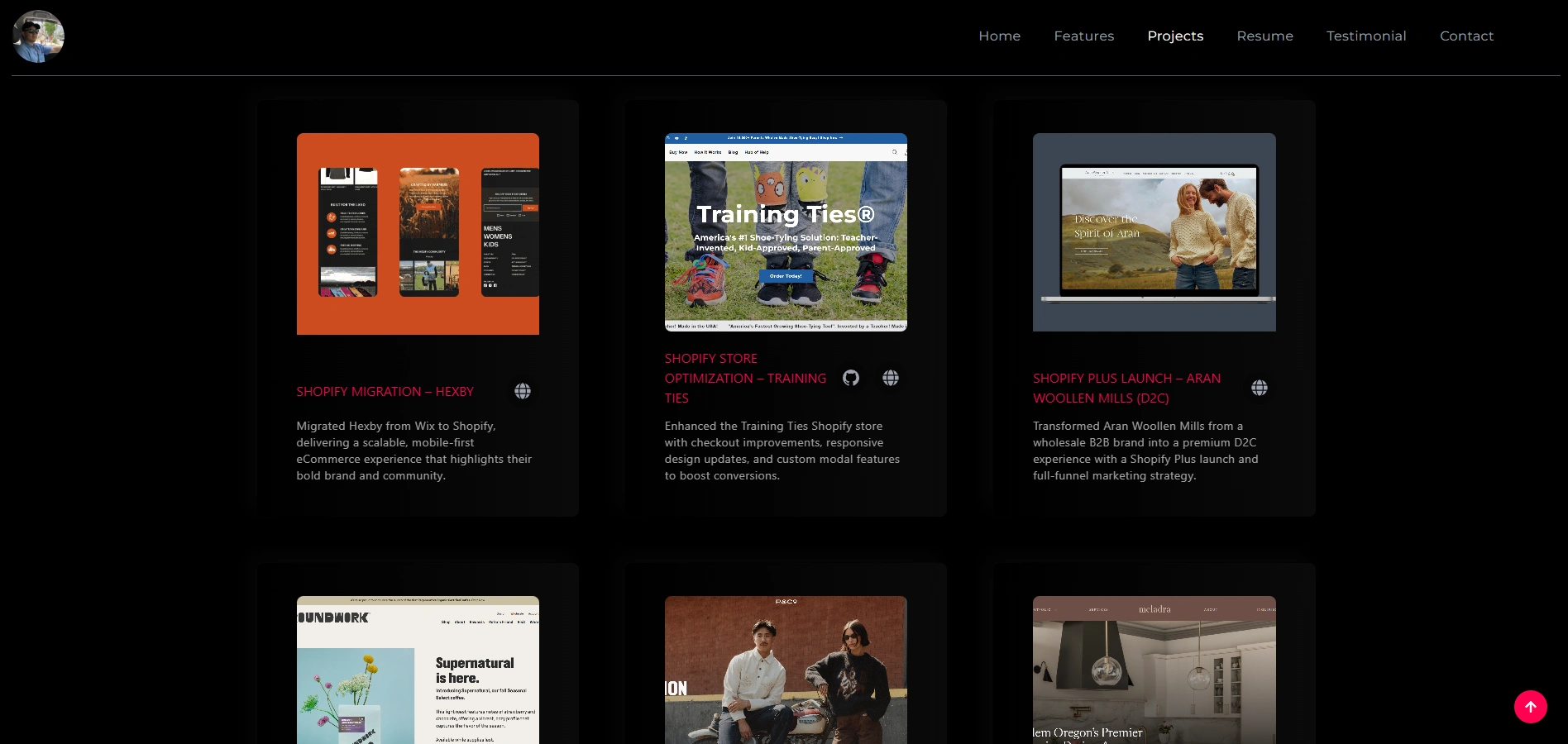The image size is (1568, 744).
Task: Open the Hexby project website globe icon
Action: 523,391
